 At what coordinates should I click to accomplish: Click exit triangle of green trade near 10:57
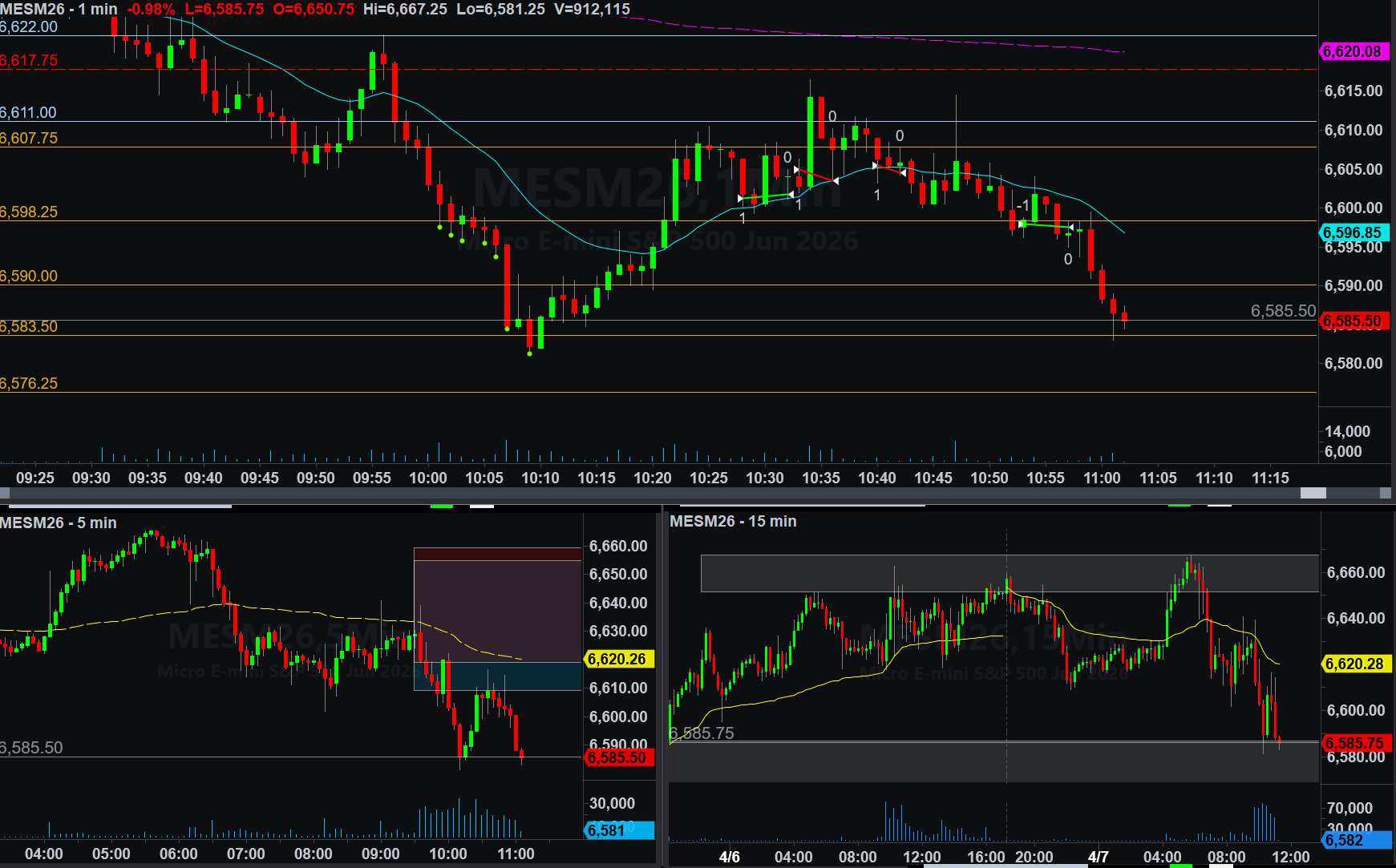[x=1070, y=228]
